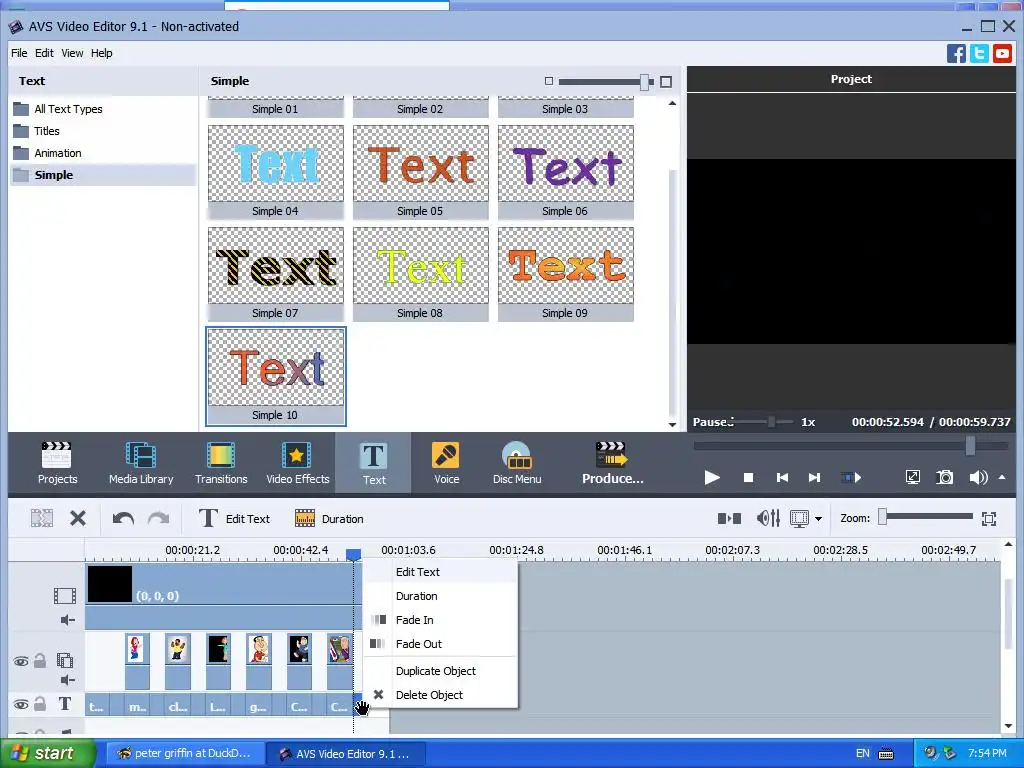The width and height of the screenshot is (1024, 768).
Task: Click Edit Text in timeline toolbar
Action: pos(234,519)
